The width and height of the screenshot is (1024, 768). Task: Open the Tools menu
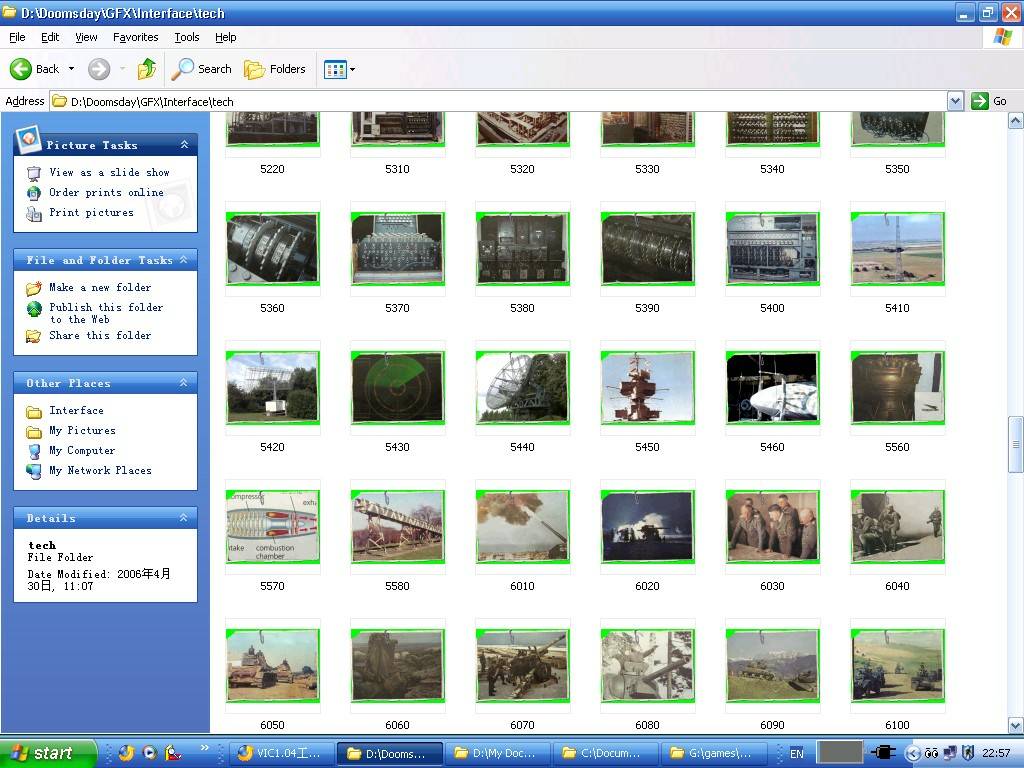click(x=187, y=37)
